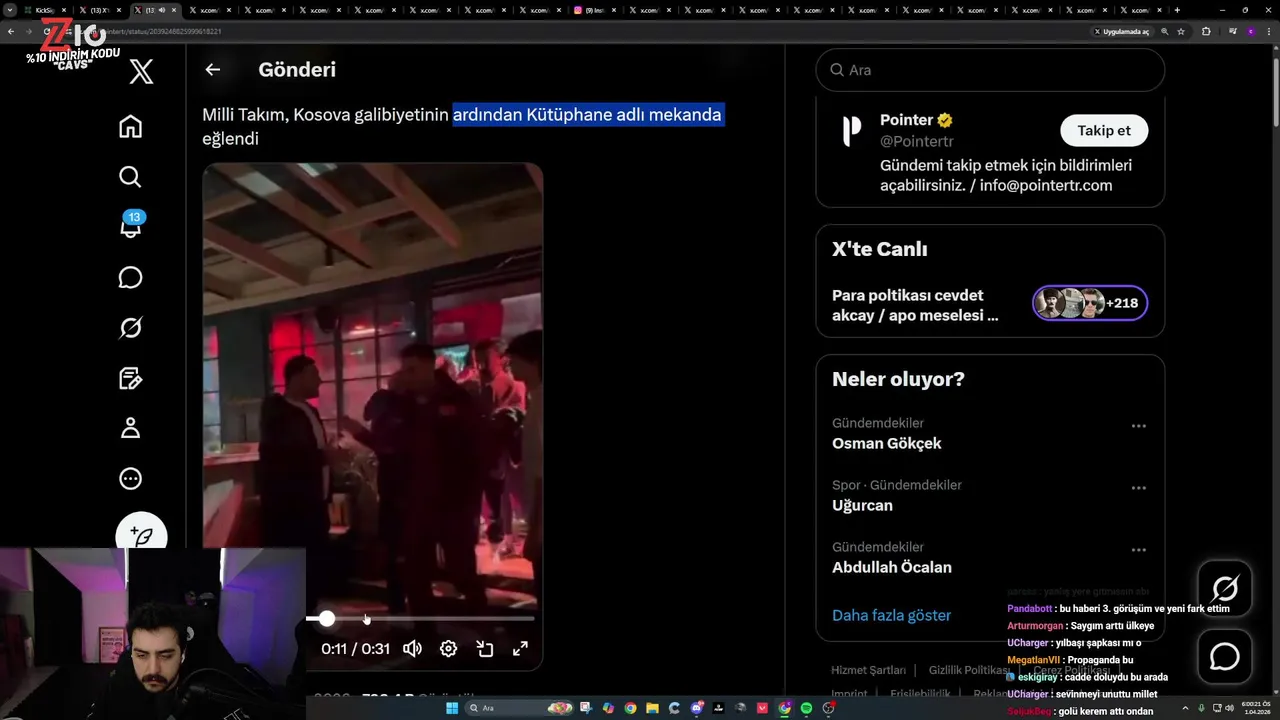
Task: Click X'te Canlı heading
Action: pos(879,249)
